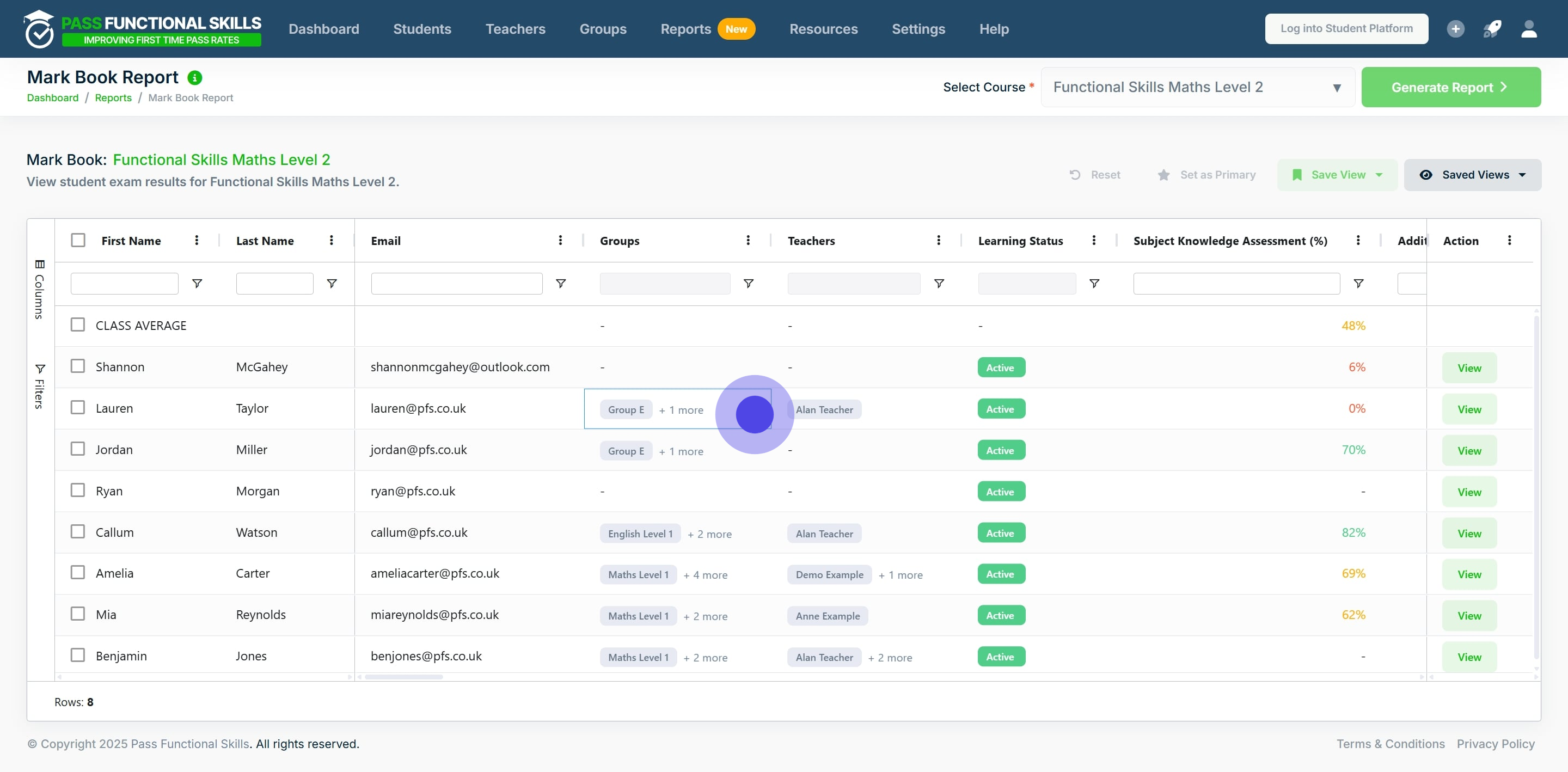This screenshot has height=772, width=1568.
Task: Open the Email column three-dot menu
Action: 560,241
